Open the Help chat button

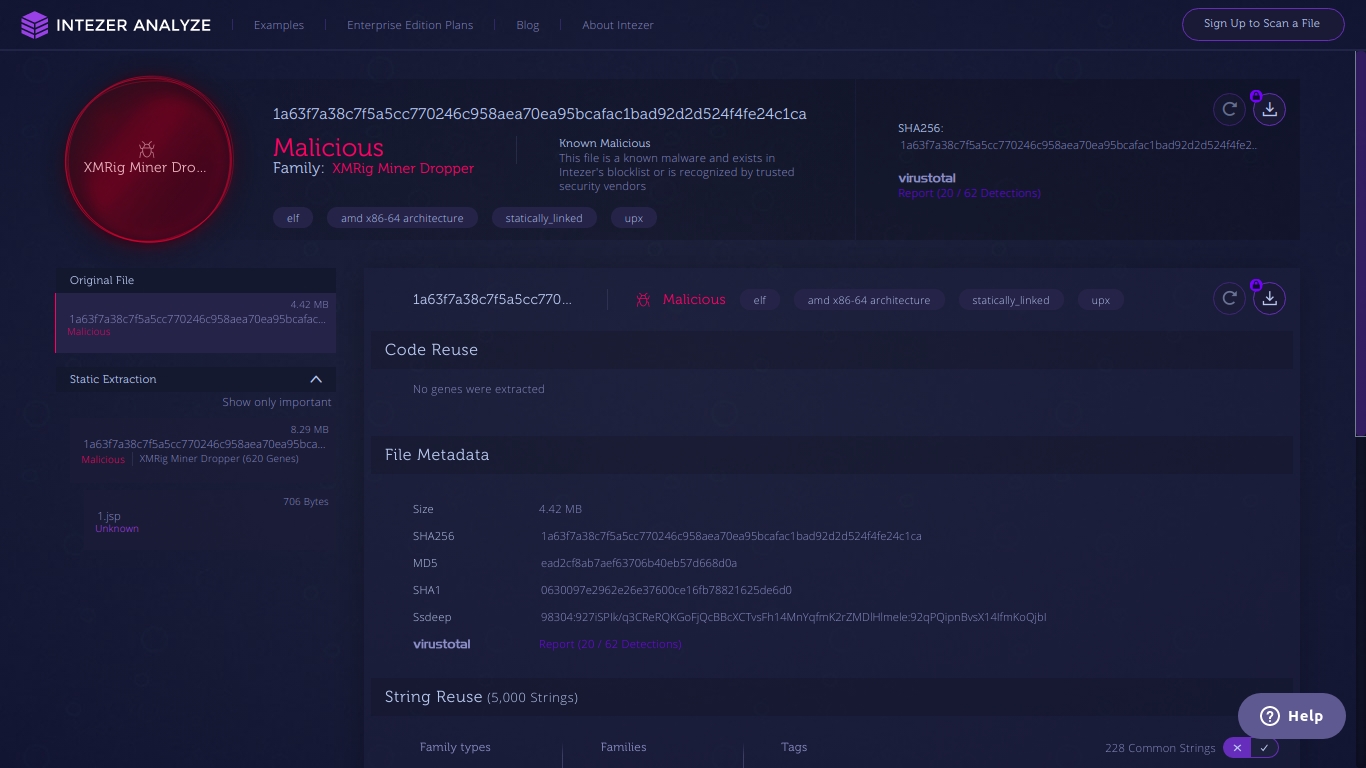coord(1291,716)
